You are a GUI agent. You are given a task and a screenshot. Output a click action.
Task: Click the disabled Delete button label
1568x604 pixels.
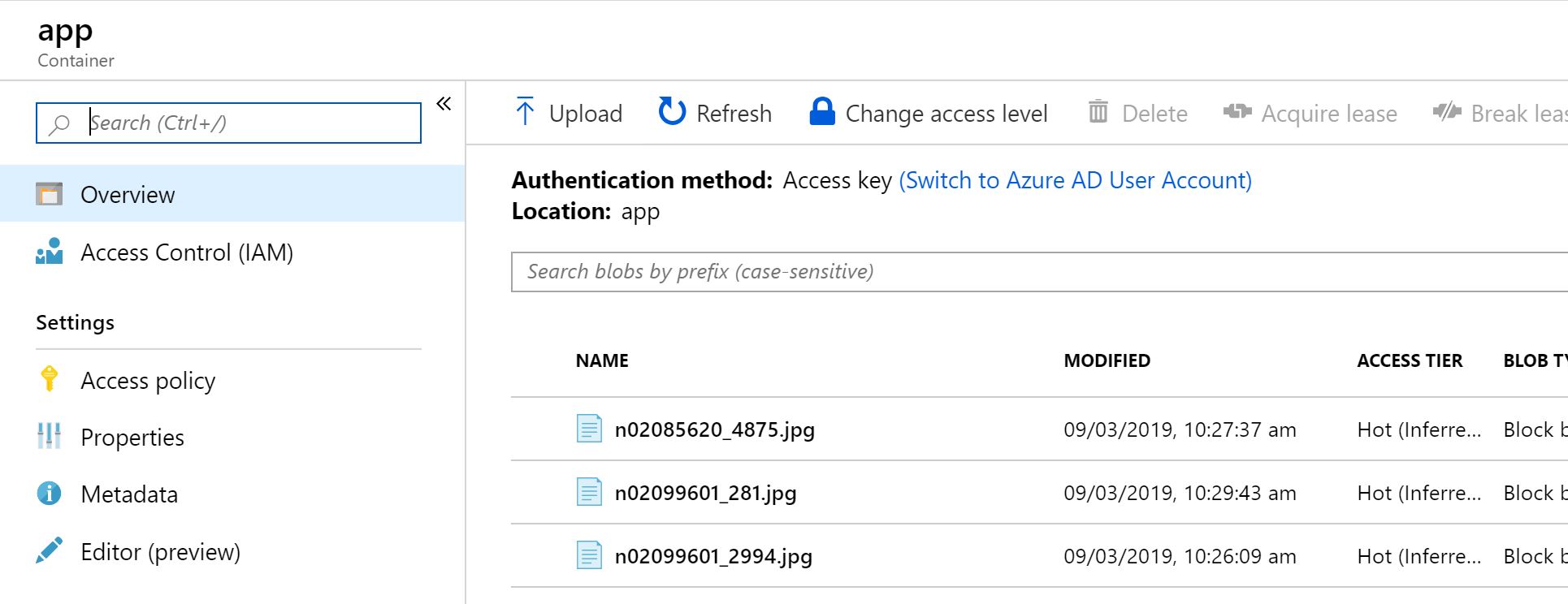(1154, 113)
